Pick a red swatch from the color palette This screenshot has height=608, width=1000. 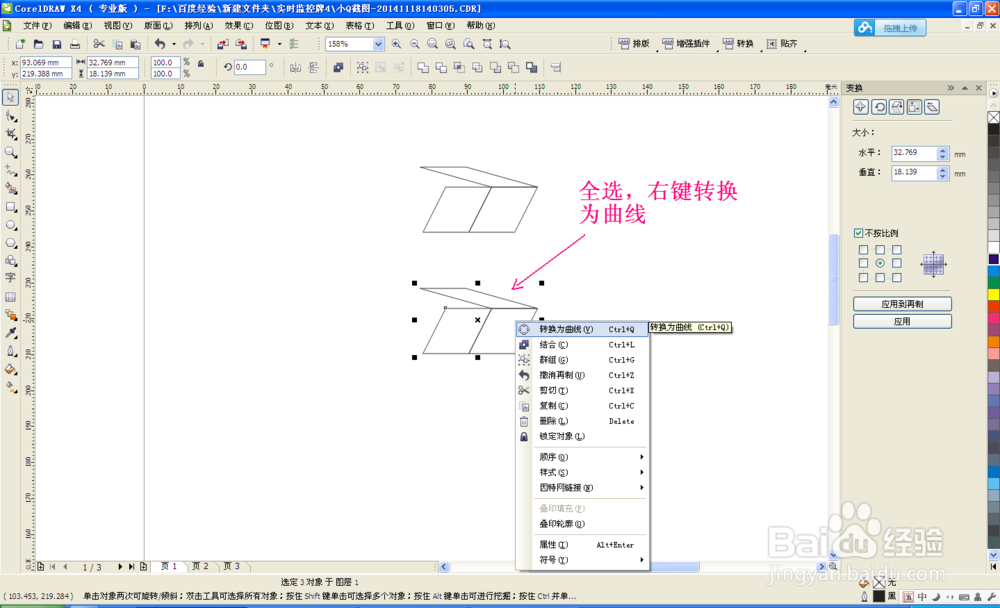[x=991, y=306]
